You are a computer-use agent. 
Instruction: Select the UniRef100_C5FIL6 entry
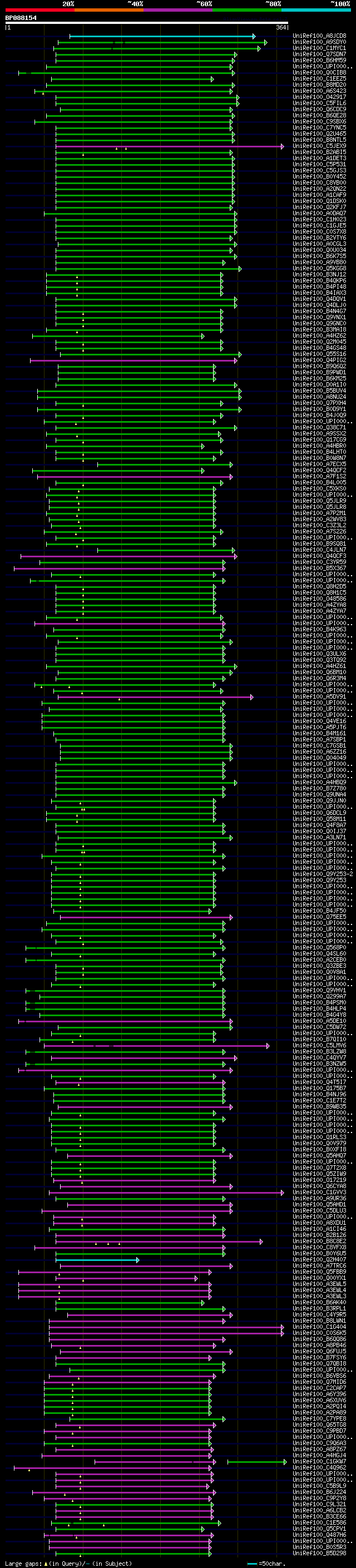319,103
